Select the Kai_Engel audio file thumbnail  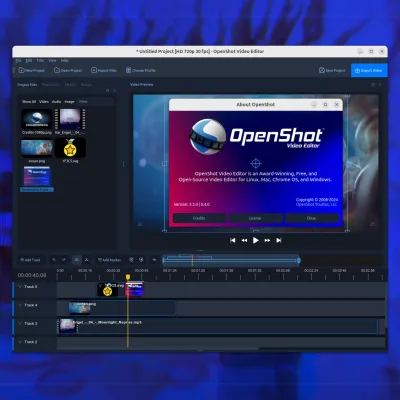70,119
